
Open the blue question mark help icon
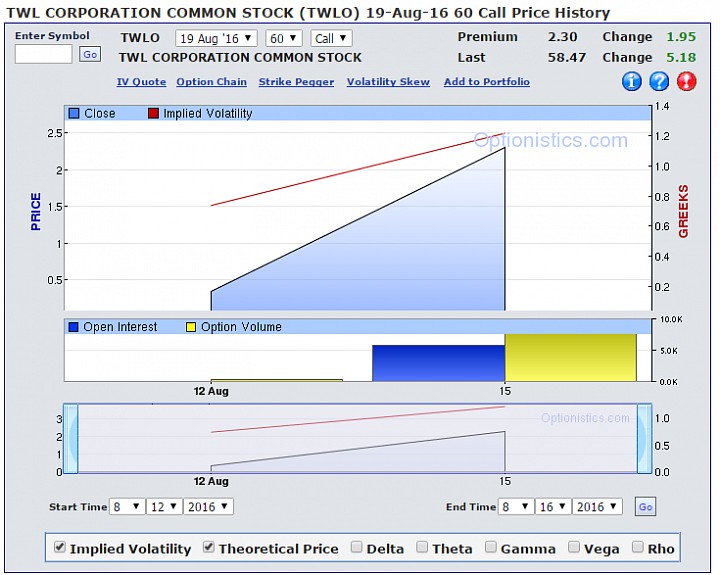tap(659, 81)
